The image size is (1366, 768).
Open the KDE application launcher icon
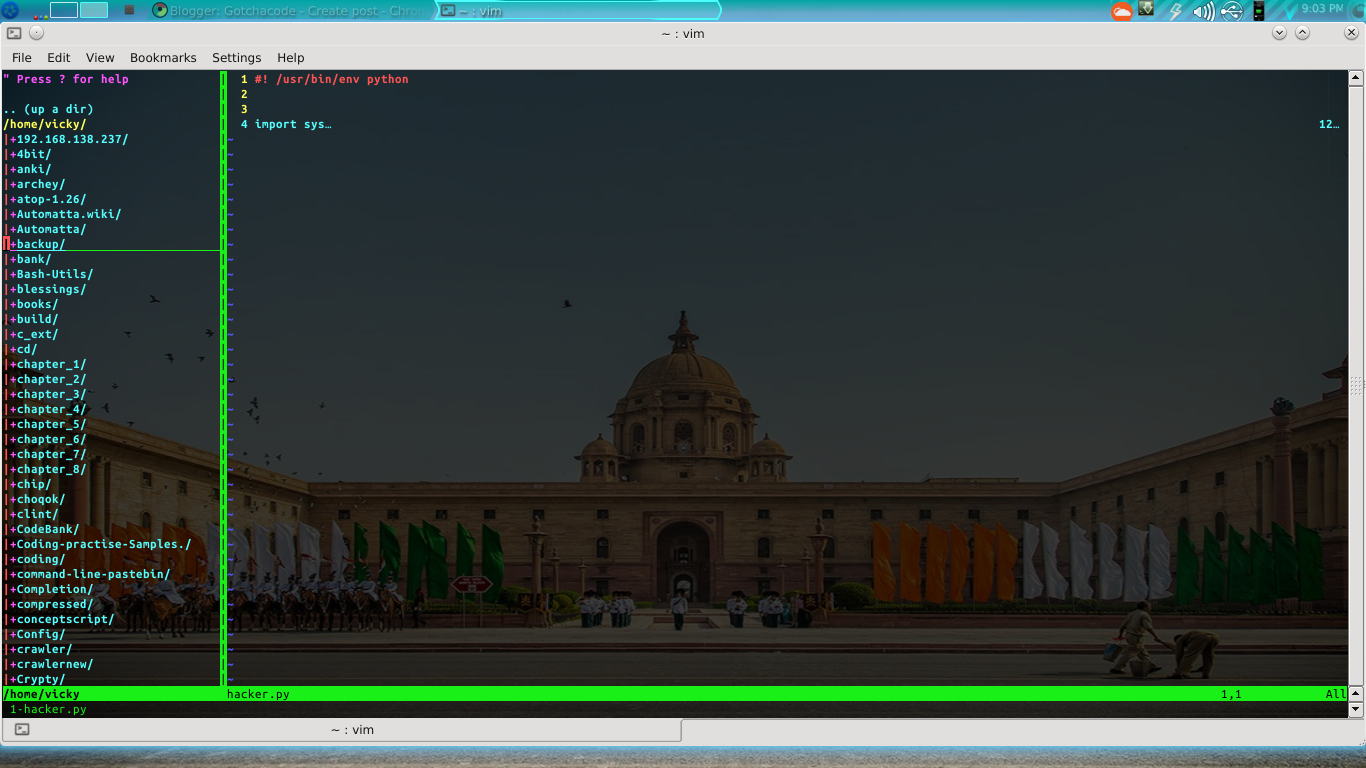point(10,10)
